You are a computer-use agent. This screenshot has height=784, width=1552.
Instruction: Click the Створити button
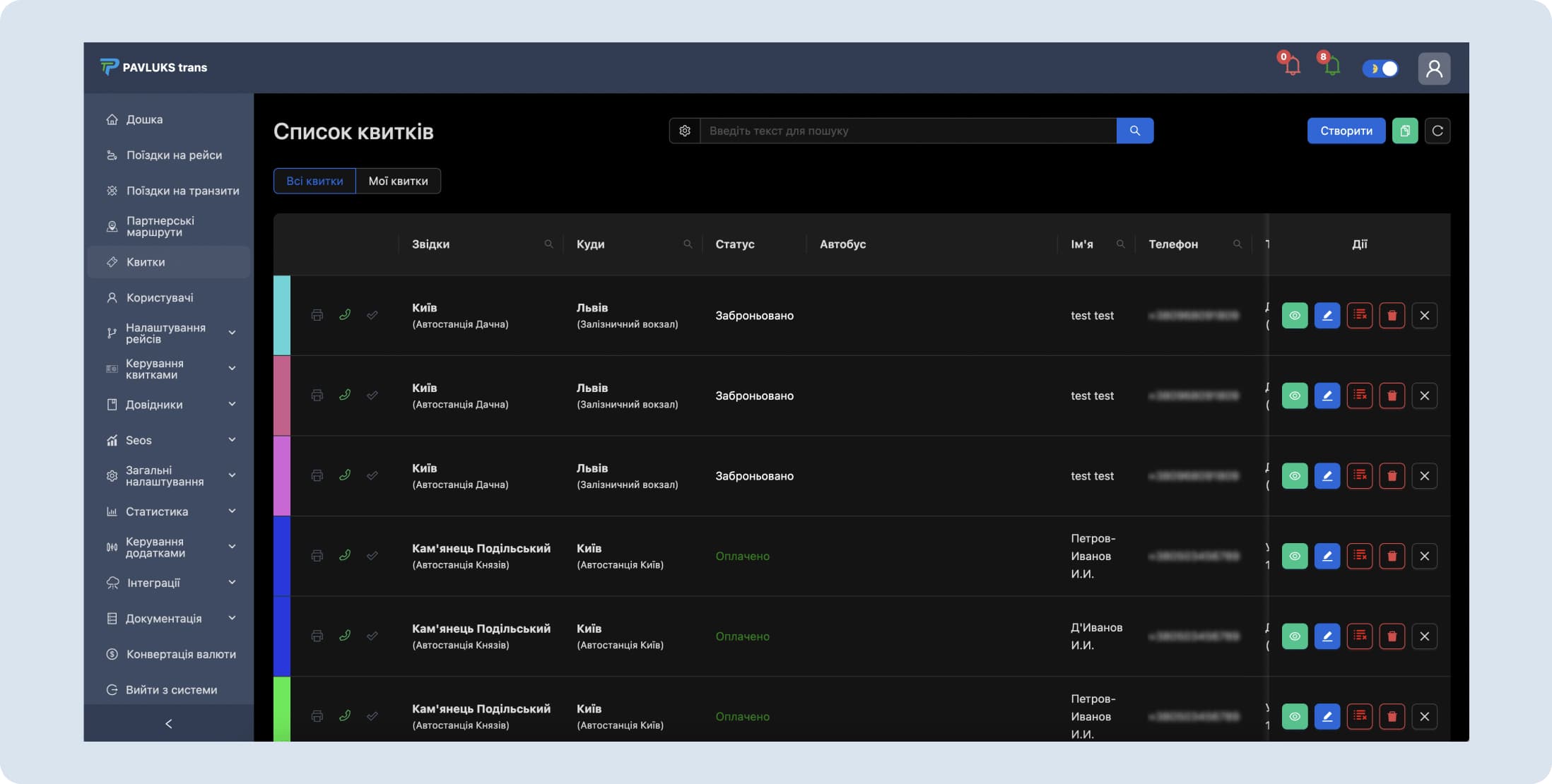point(1346,131)
